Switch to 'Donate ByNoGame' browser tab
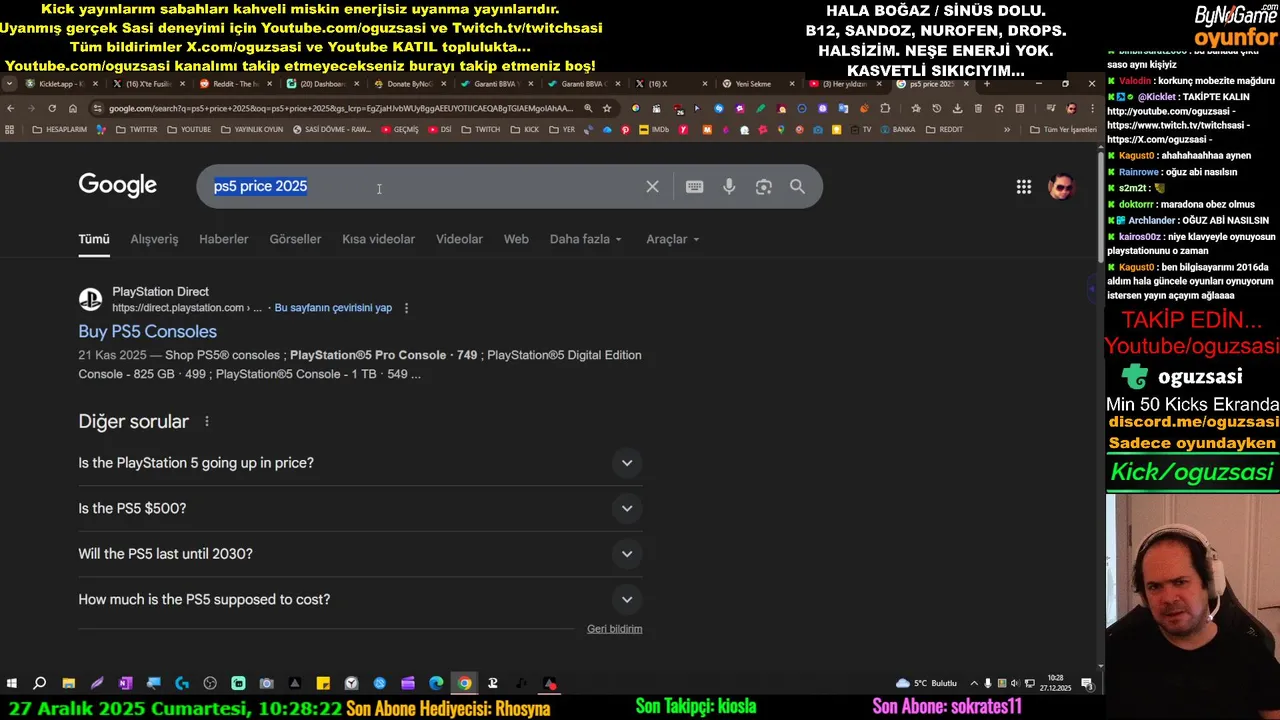 410,84
